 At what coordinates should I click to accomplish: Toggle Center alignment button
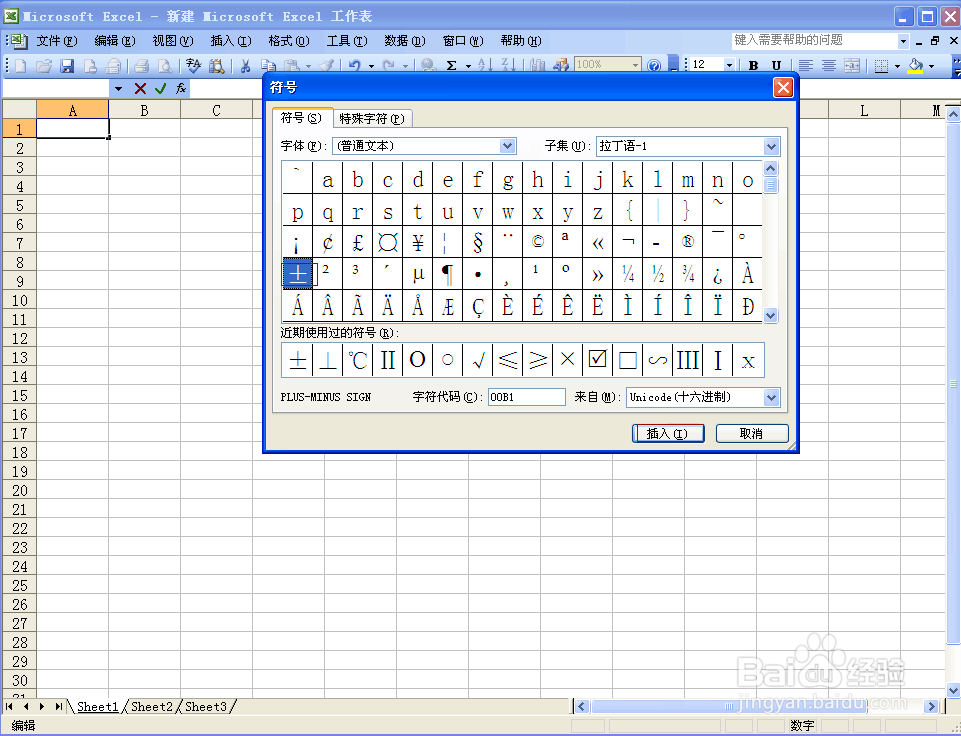tap(829, 66)
